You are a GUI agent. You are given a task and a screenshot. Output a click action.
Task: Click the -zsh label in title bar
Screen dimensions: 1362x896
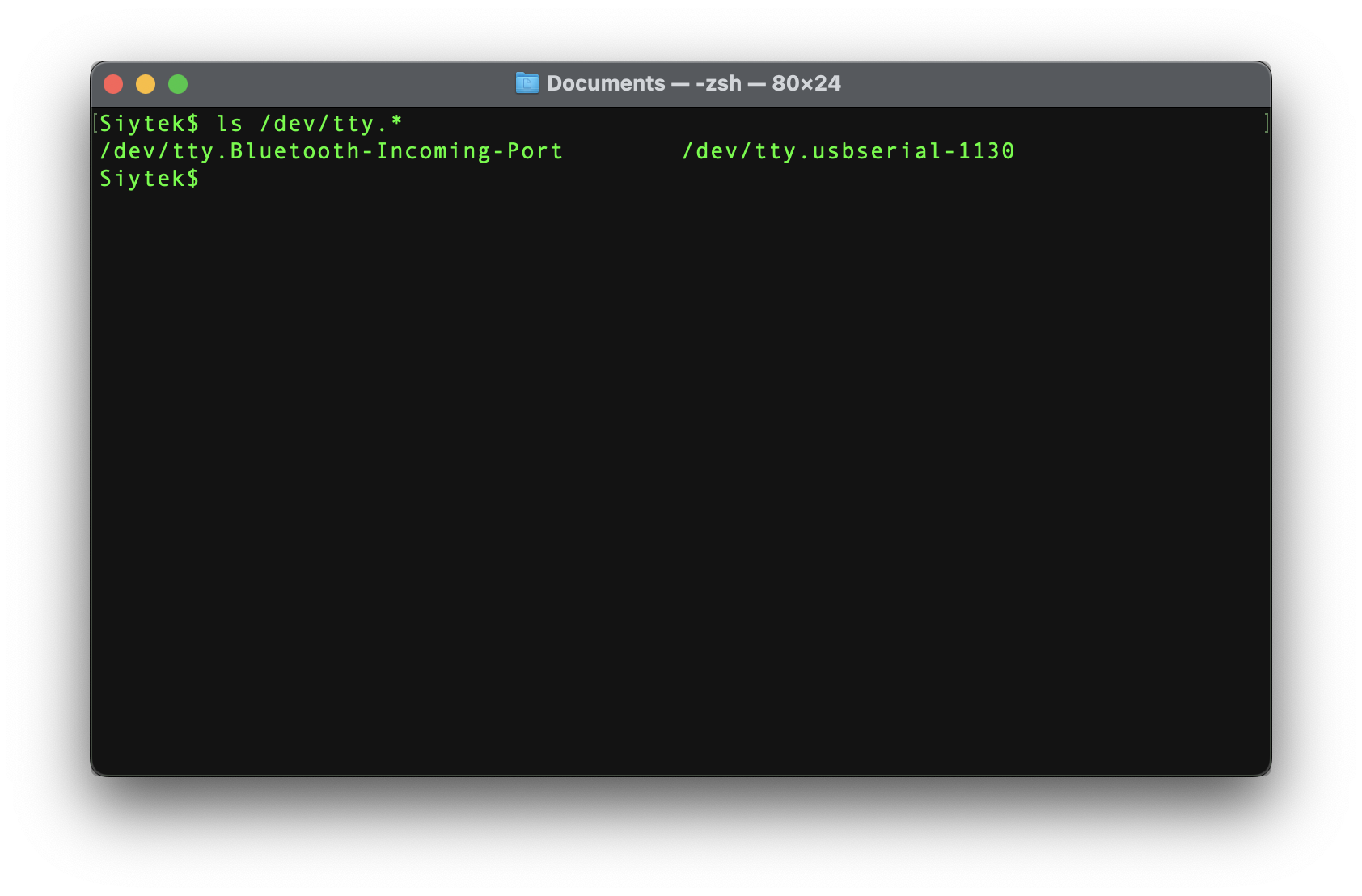click(x=718, y=83)
